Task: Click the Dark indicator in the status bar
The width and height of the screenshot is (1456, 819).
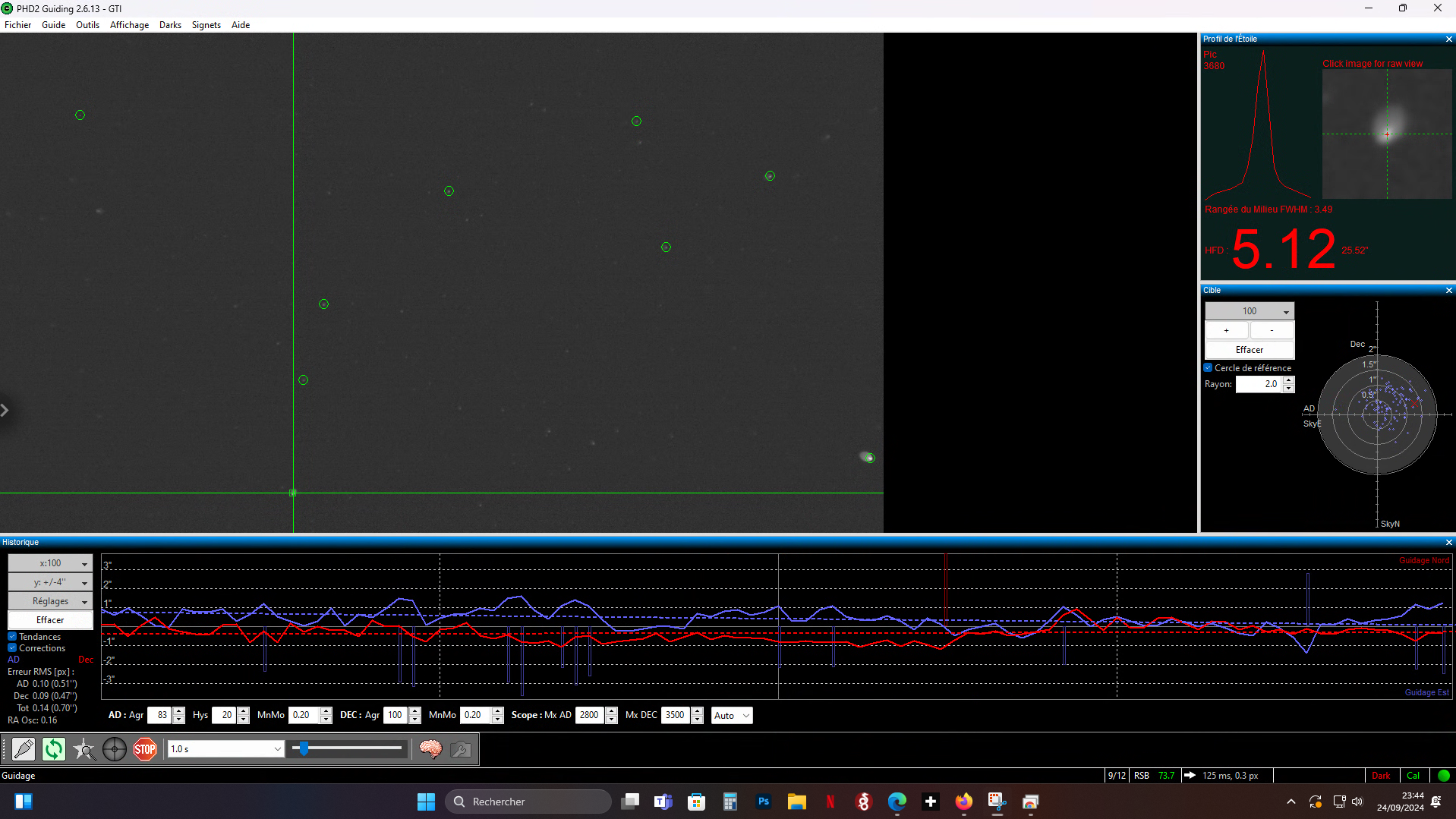Action: (x=1381, y=776)
